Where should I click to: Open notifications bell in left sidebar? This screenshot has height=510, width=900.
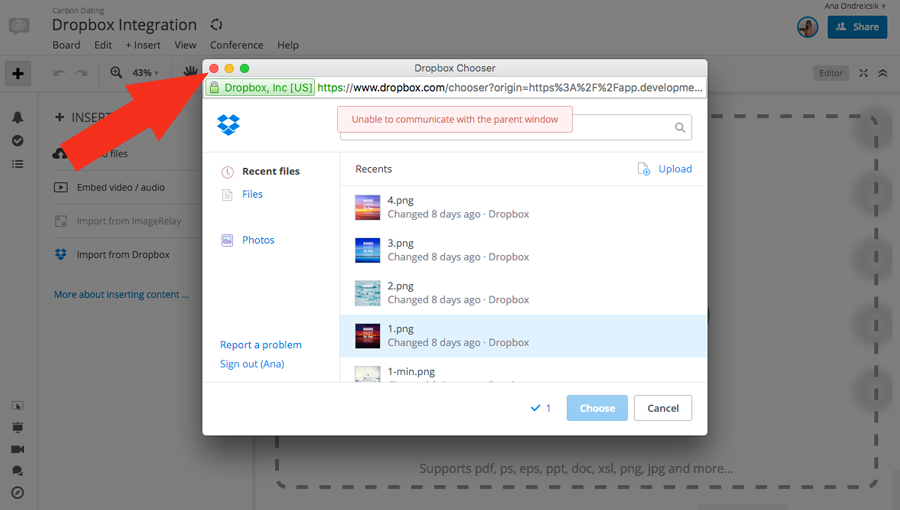(18, 117)
